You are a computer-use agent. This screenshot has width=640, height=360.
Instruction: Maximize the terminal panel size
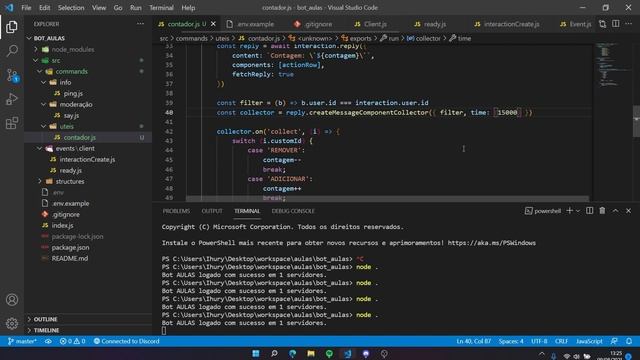[616, 211]
